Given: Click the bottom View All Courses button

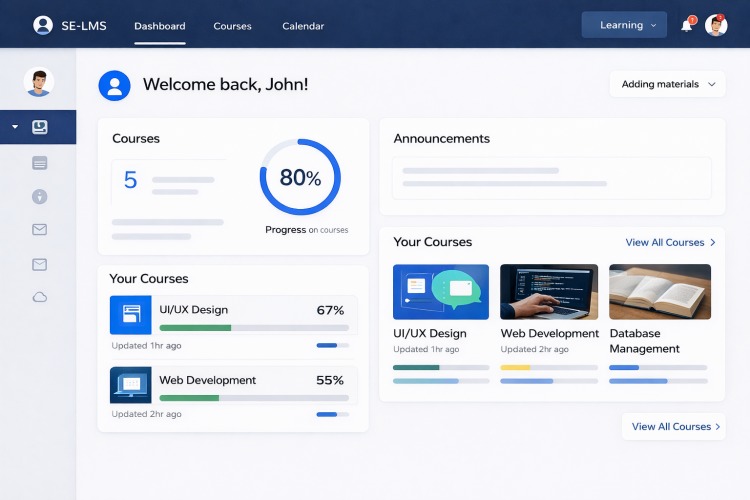Looking at the screenshot, I should (674, 426).
